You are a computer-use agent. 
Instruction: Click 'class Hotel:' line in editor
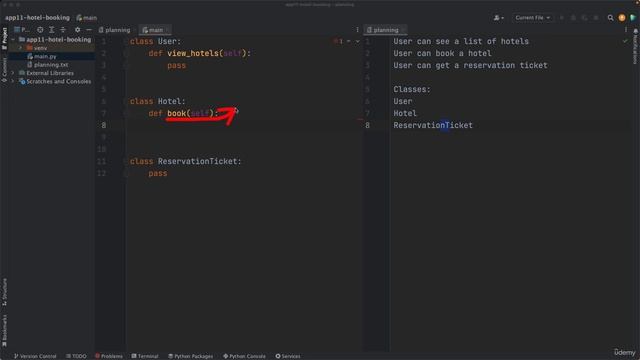pos(158,101)
